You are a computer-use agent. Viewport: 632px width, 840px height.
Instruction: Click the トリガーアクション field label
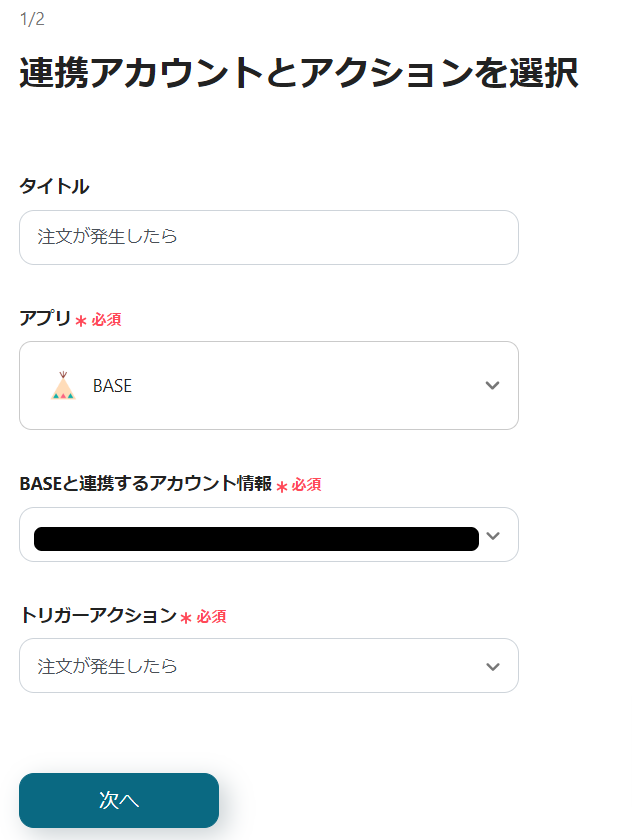98,616
